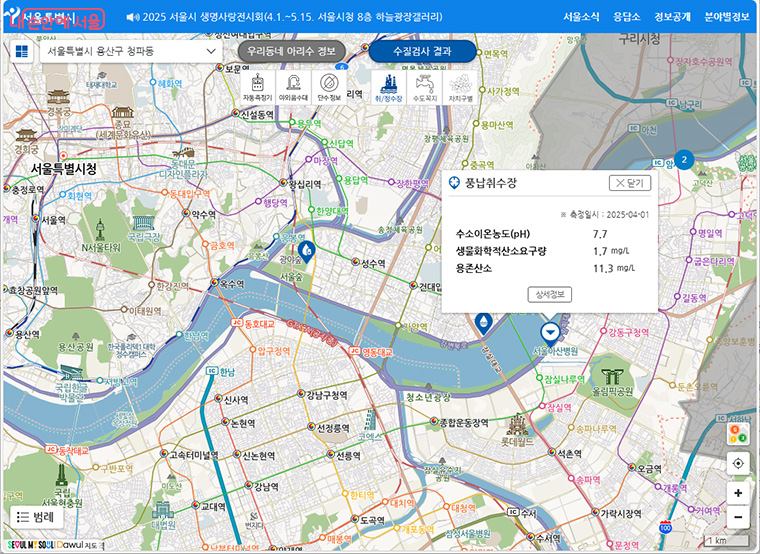Toggle the 자치구별 district layer
Screen dimensions: 760x554
tap(460, 87)
